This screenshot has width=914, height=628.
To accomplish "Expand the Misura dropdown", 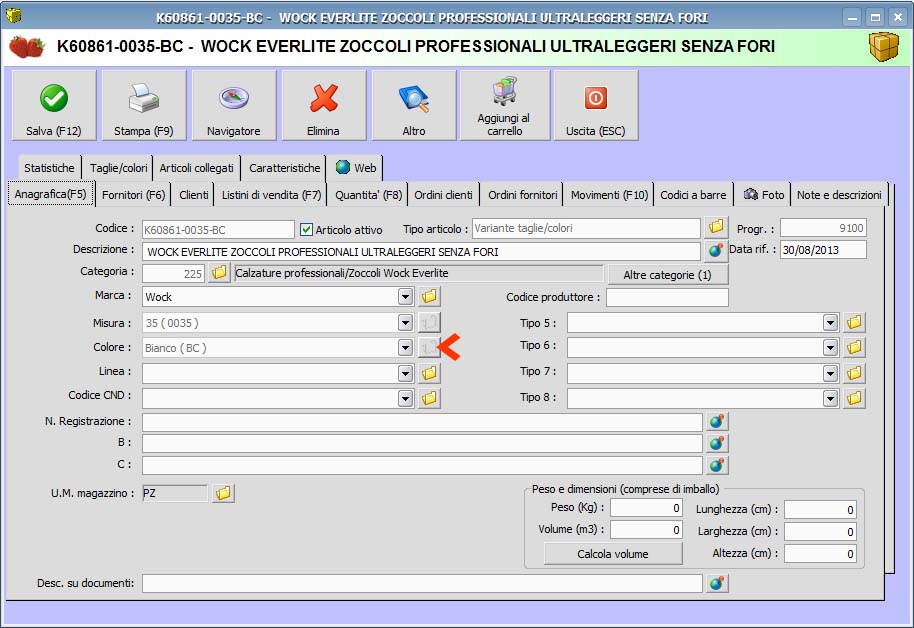I will tap(405, 322).
